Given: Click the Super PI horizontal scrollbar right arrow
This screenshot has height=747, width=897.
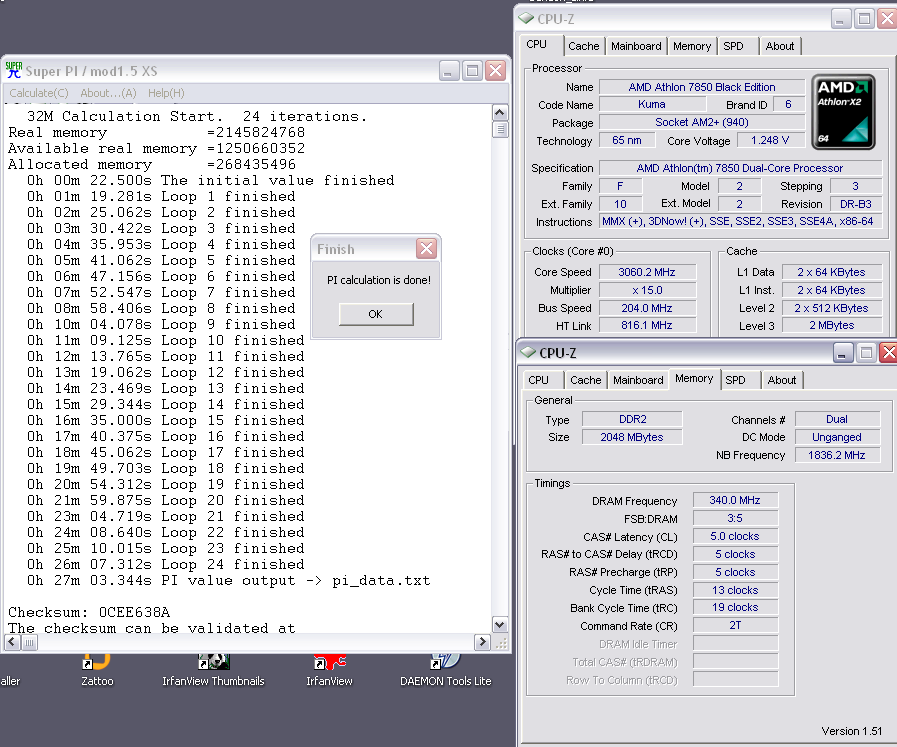Looking at the screenshot, I should click(482, 643).
